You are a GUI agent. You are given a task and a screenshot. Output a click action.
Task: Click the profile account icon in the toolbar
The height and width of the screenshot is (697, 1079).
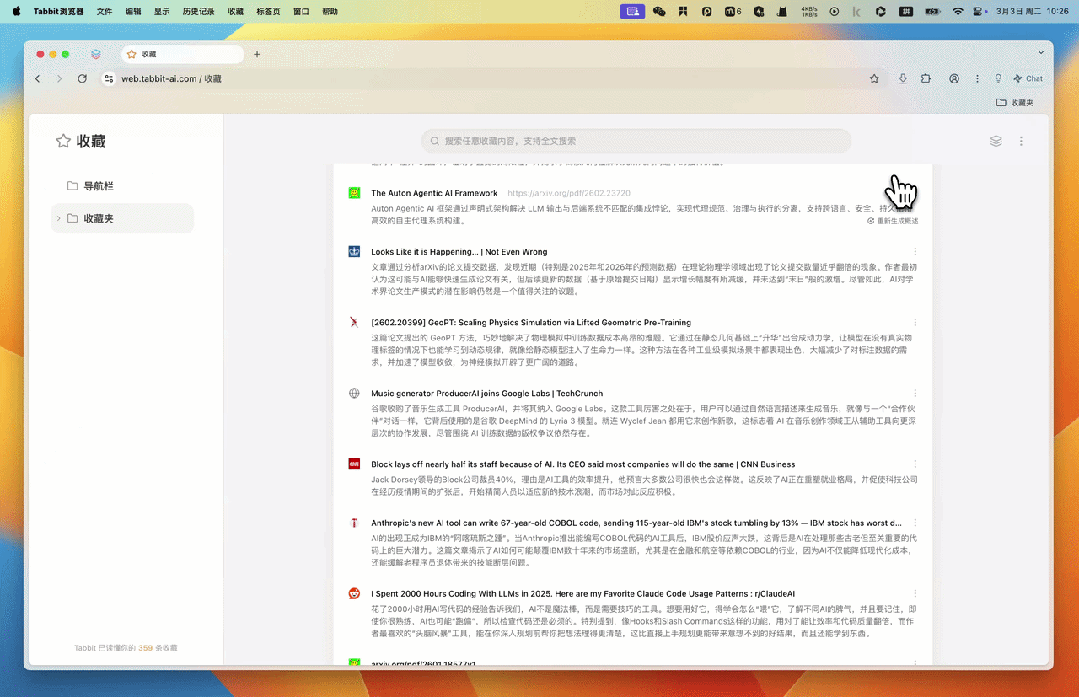pyautogui.click(x=954, y=78)
